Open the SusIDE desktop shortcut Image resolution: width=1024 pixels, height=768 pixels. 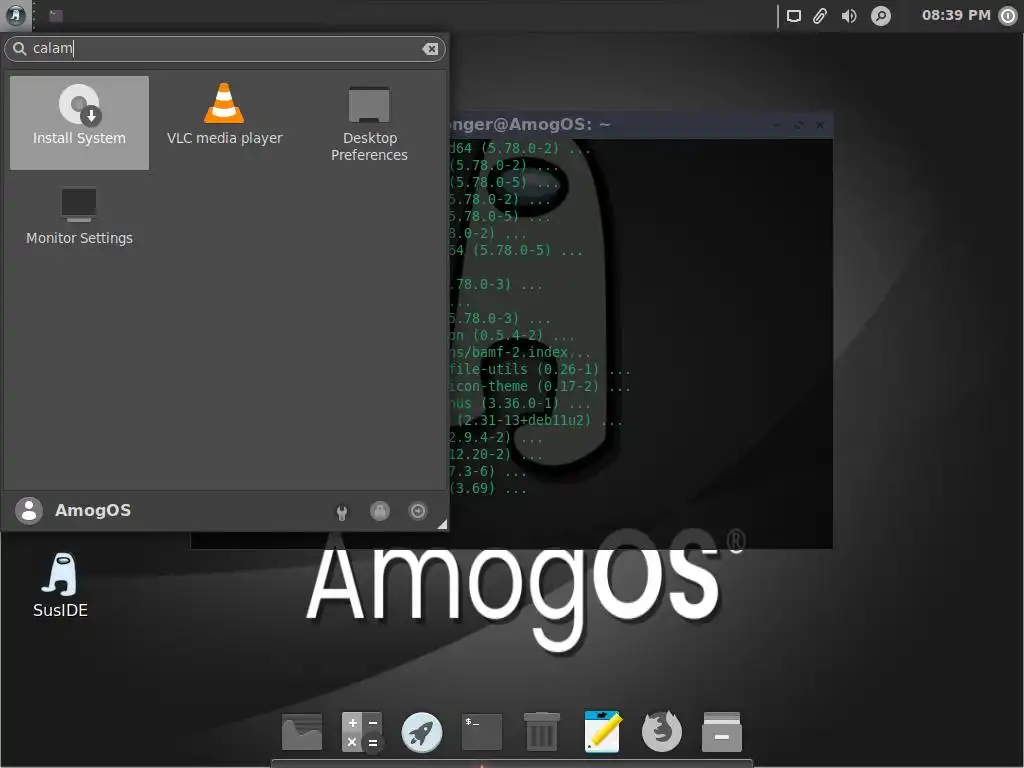pos(60,585)
